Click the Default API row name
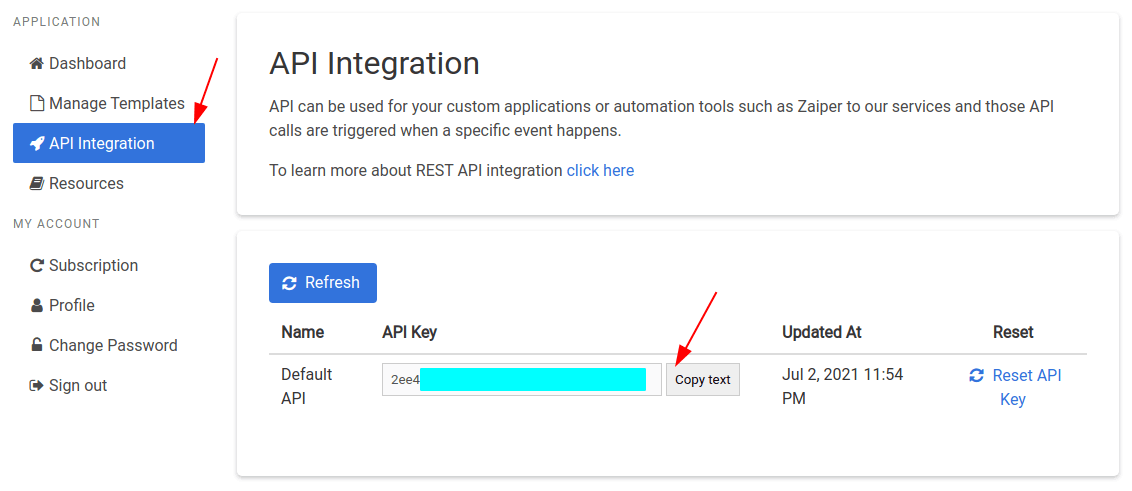This screenshot has width=1132, height=491. [x=306, y=386]
